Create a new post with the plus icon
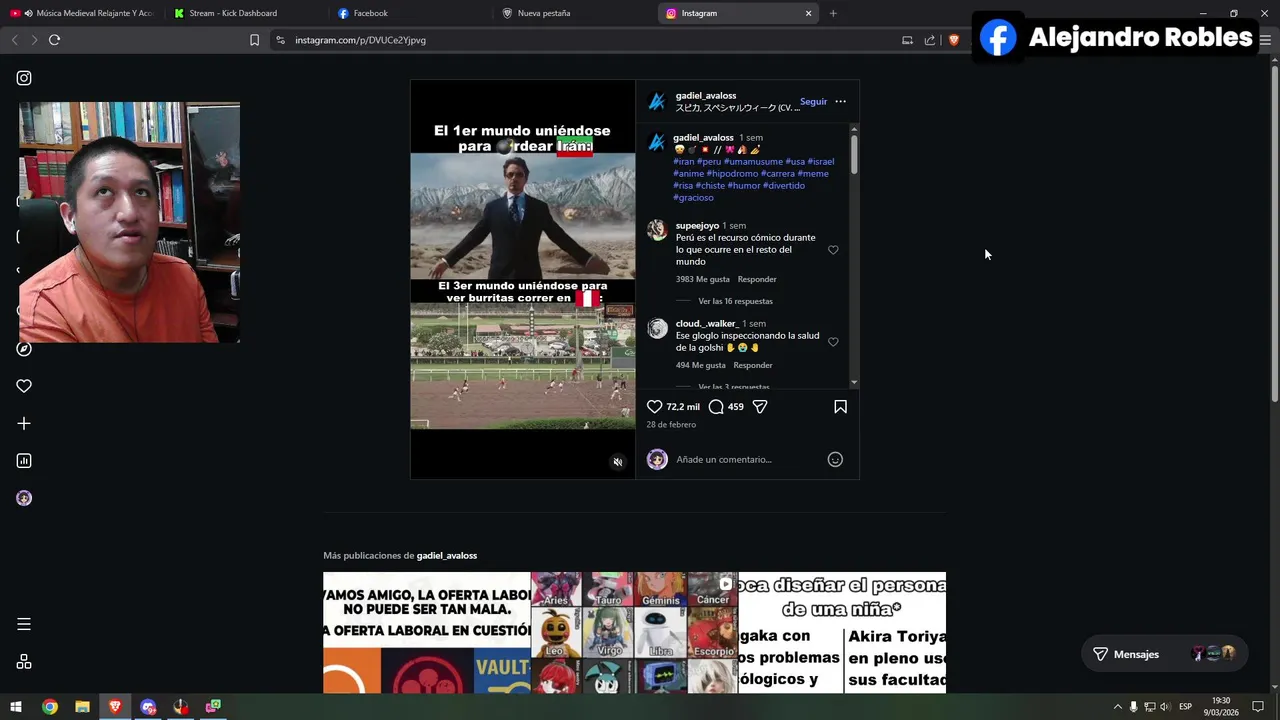Viewport: 1280px width, 720px height. (24, 424)
